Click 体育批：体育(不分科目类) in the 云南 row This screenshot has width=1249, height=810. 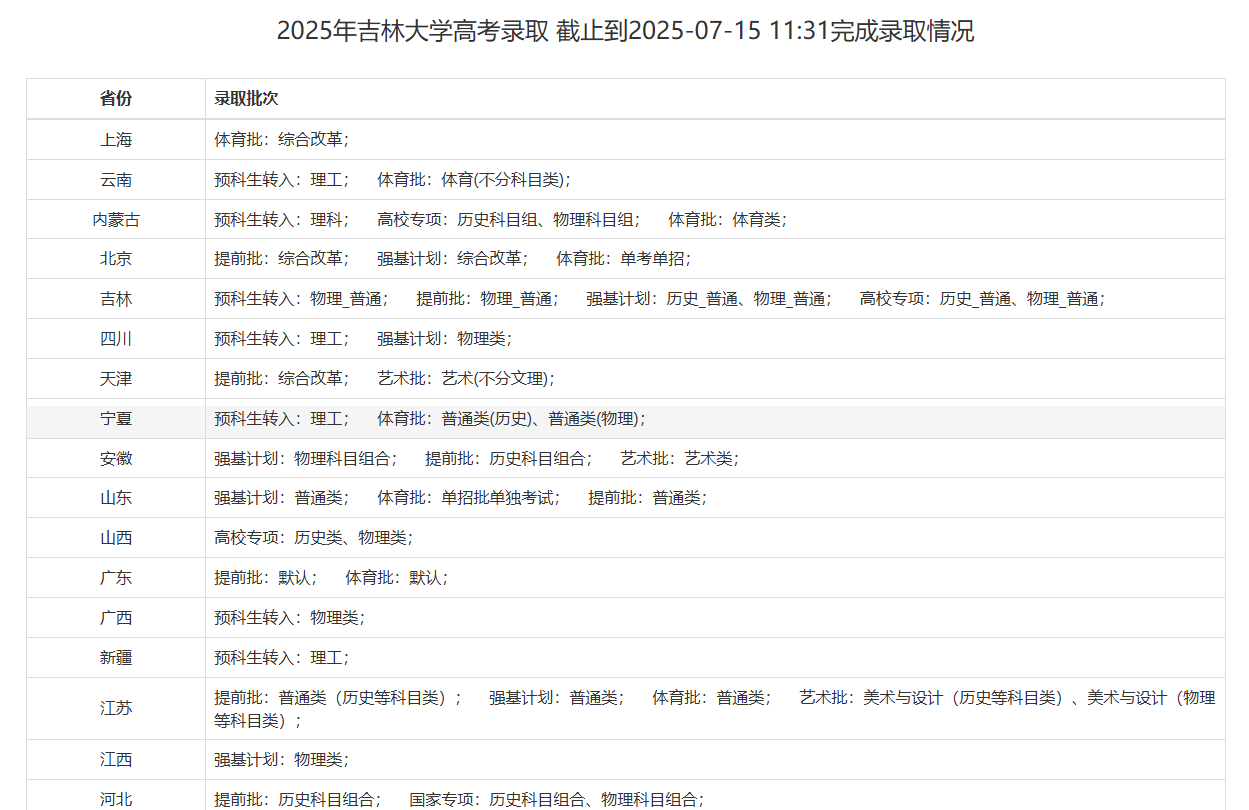pos(473,180)
